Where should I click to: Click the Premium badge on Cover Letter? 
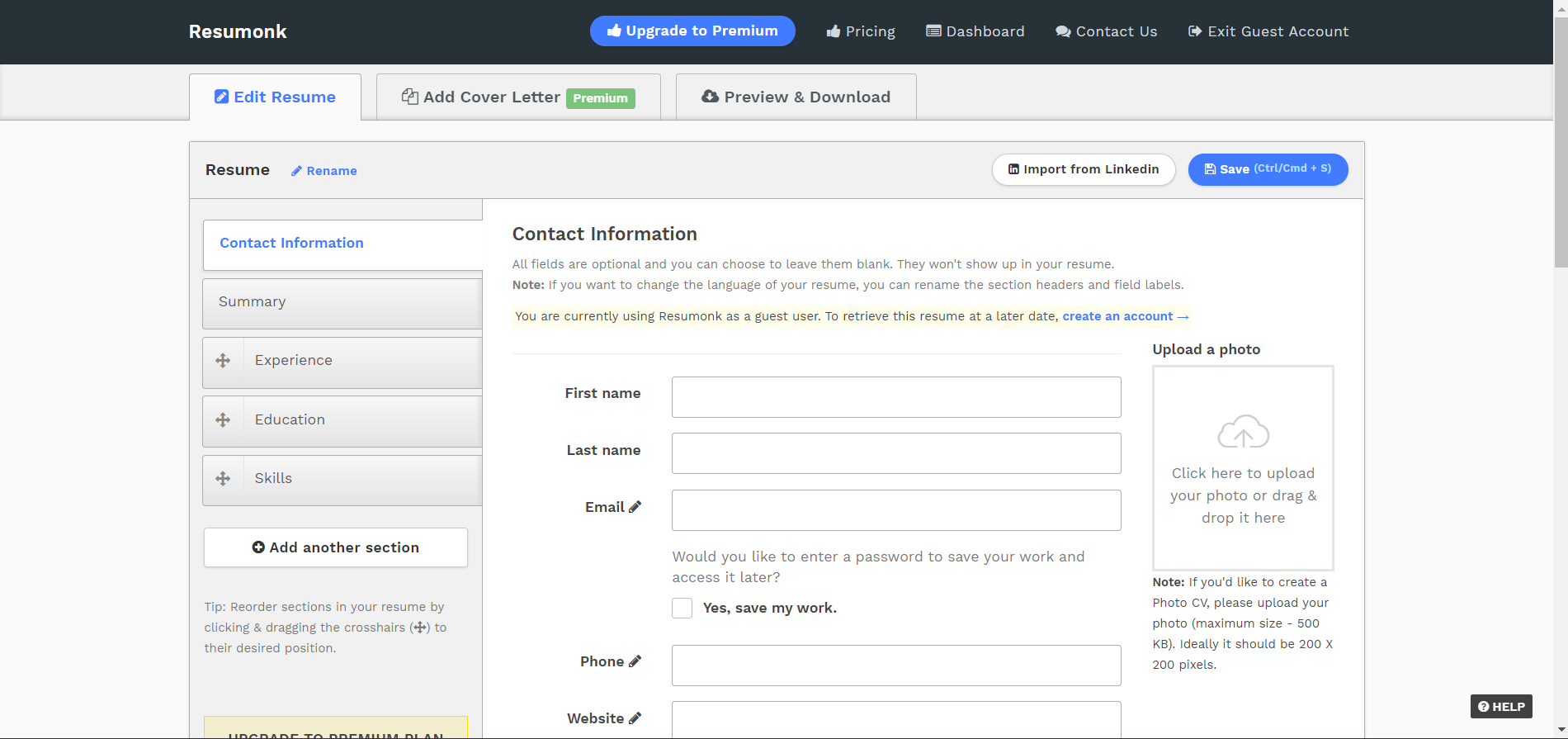click(601, 98)
